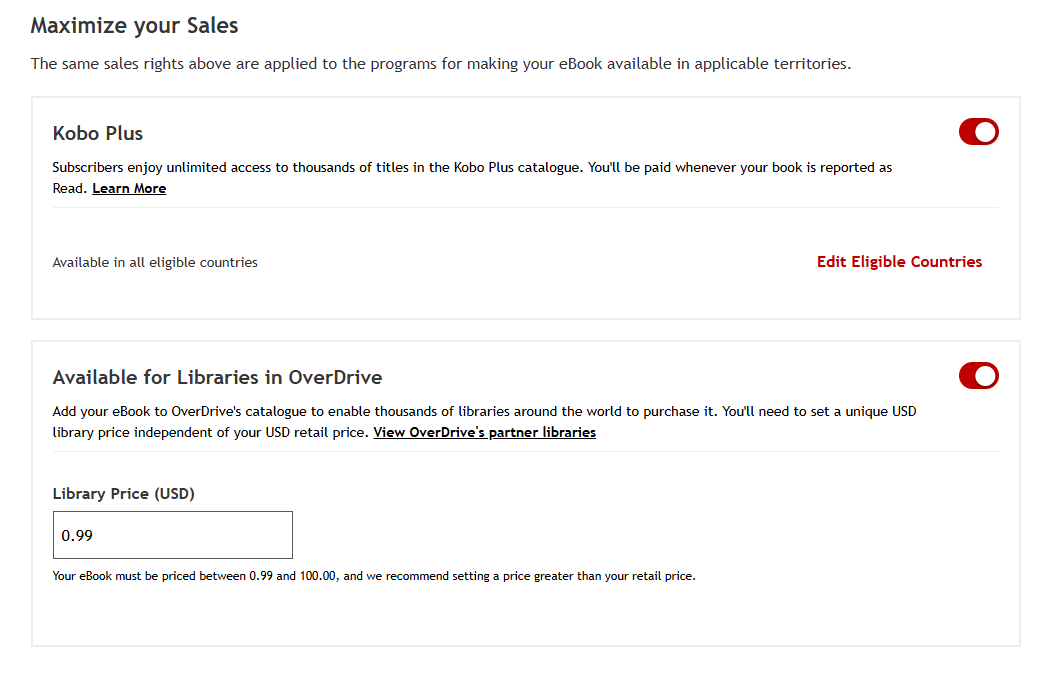Click the sales rights subtitle sentence
The image size is (1055, 676).
440,64
